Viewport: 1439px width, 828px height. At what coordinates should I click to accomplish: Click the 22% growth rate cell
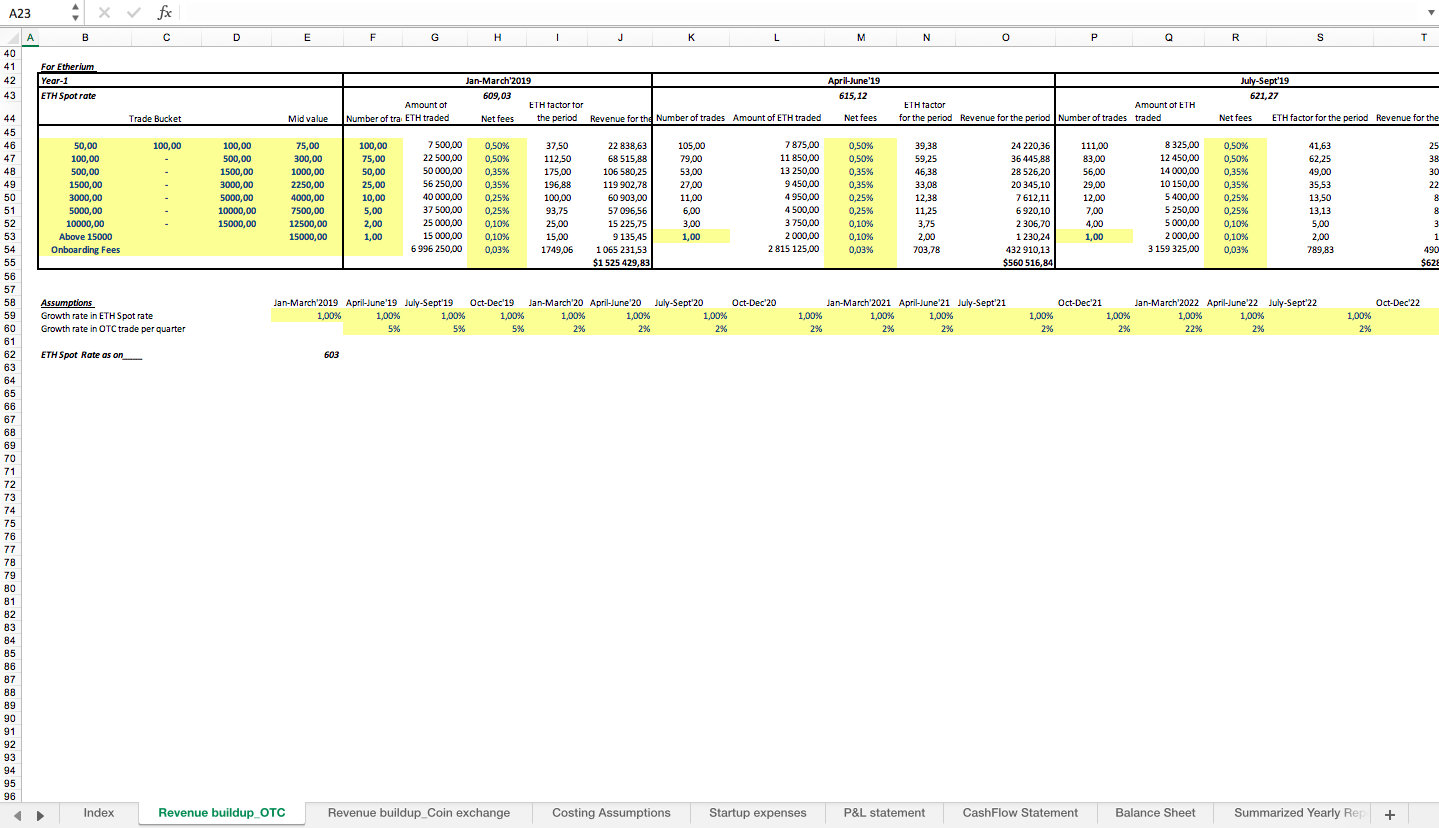point(1193,328)
